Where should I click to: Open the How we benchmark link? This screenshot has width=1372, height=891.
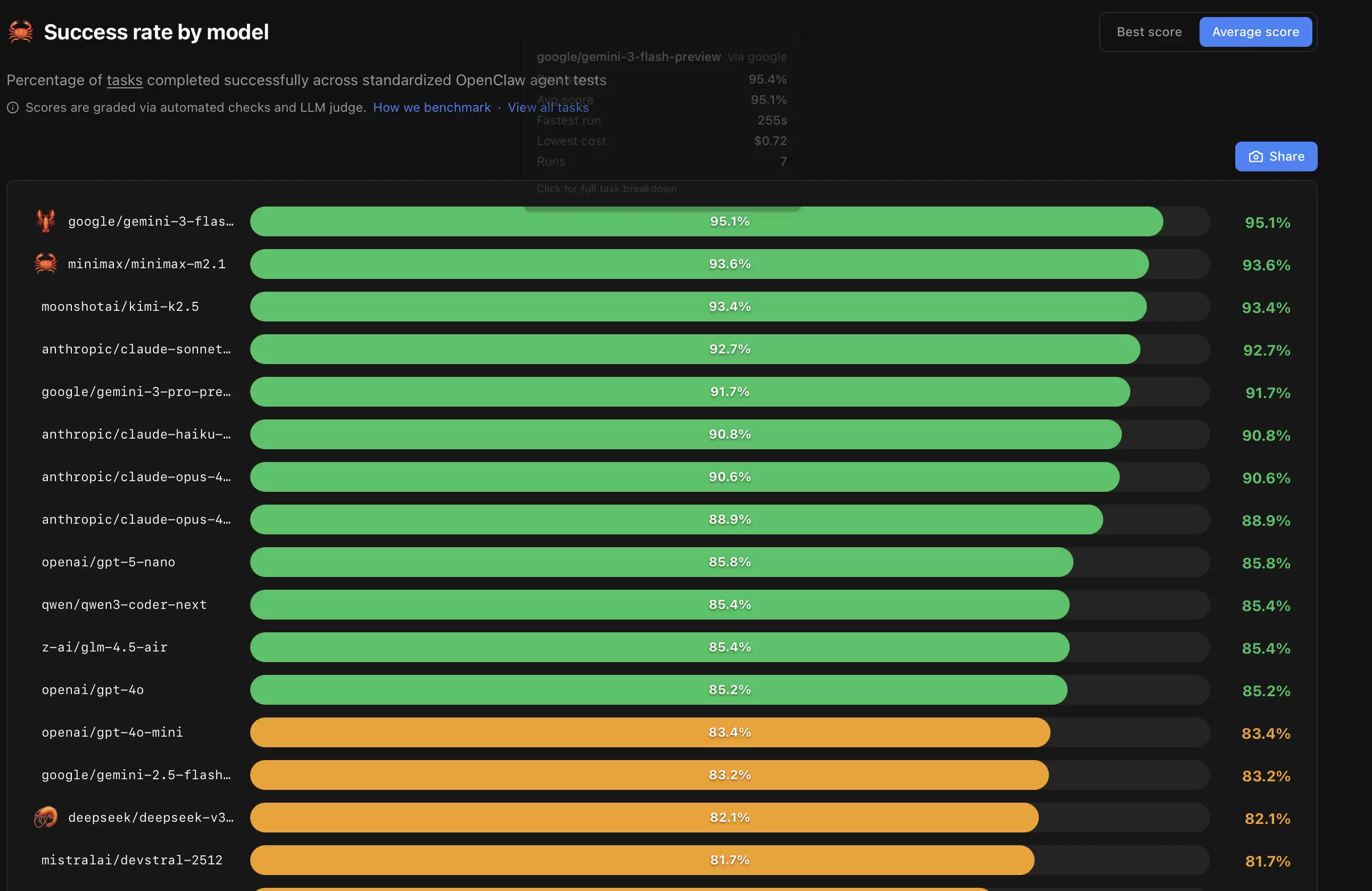[x=431, y=108]
